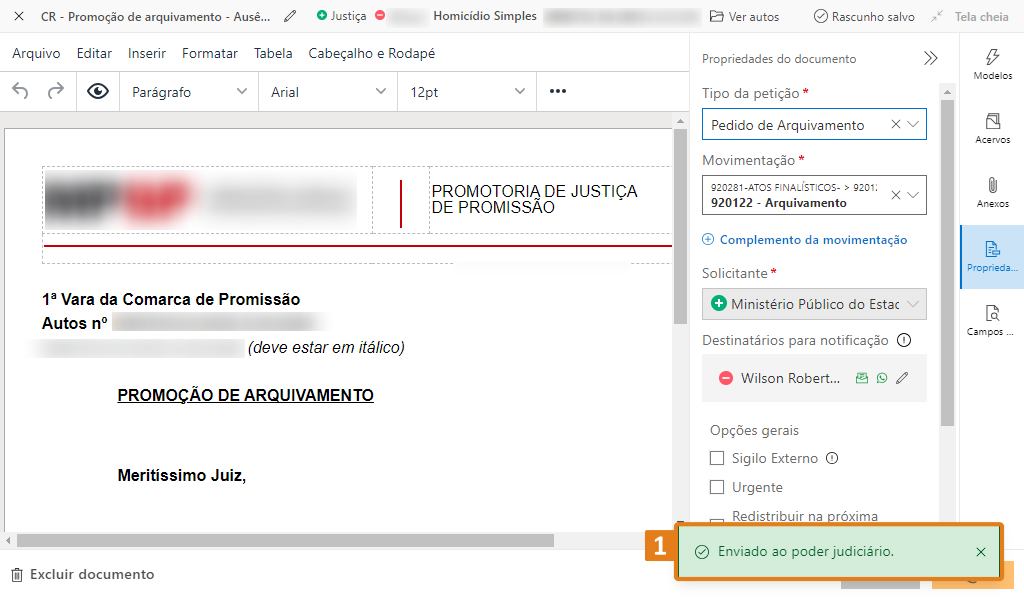
Task: Send notification to Wilson via WhatsApp icon
Action: point(882,378)
